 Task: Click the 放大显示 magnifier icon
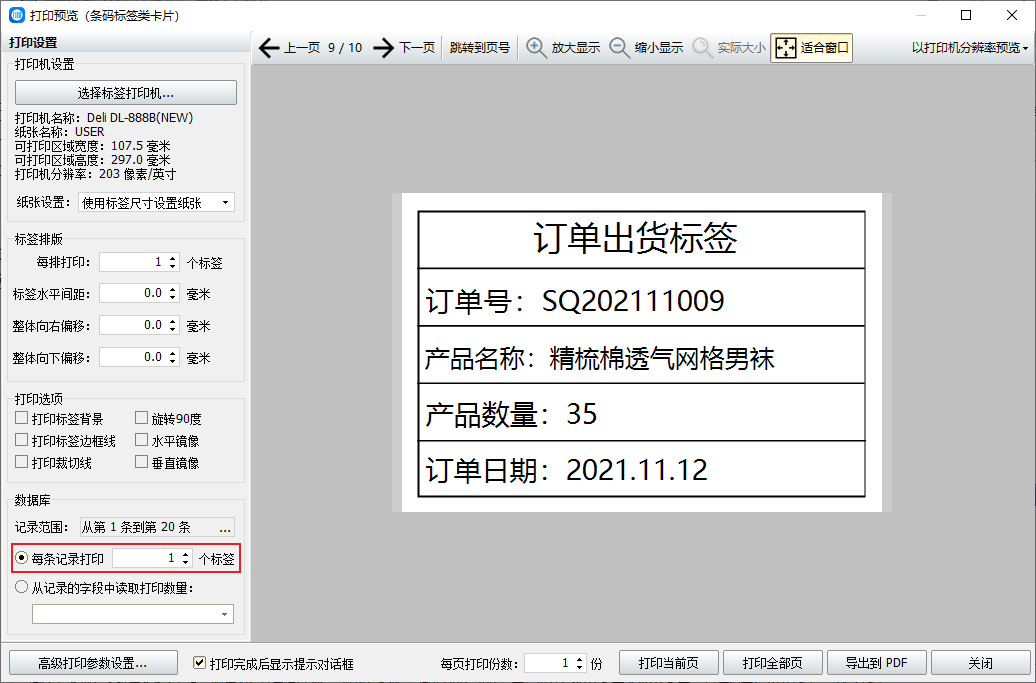click(x=536, y=48)
